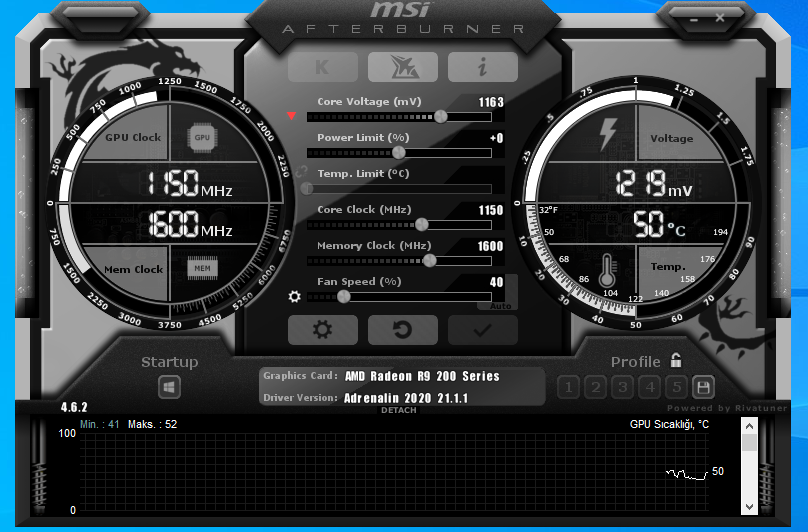Apply settings with the checkmark button
The height and width of the screenshot is (532, 808).
pos(483,330)
